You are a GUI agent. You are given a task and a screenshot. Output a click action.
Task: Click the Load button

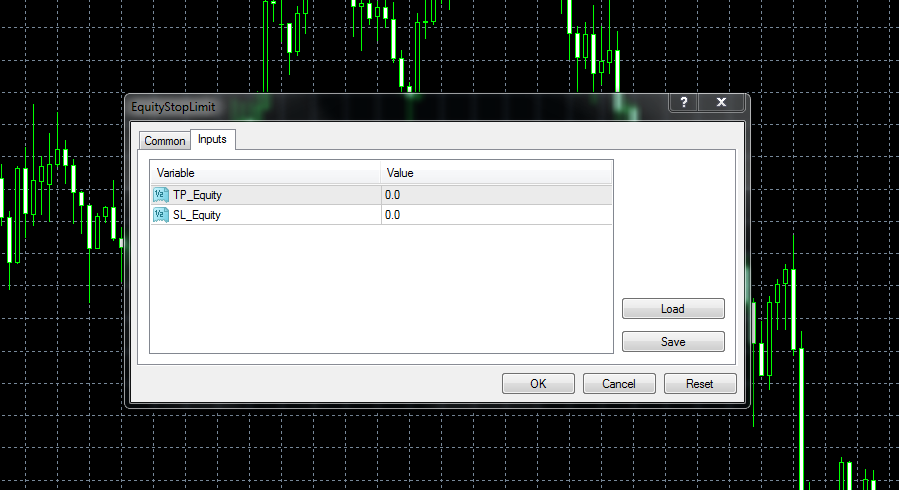coord(673,309)
